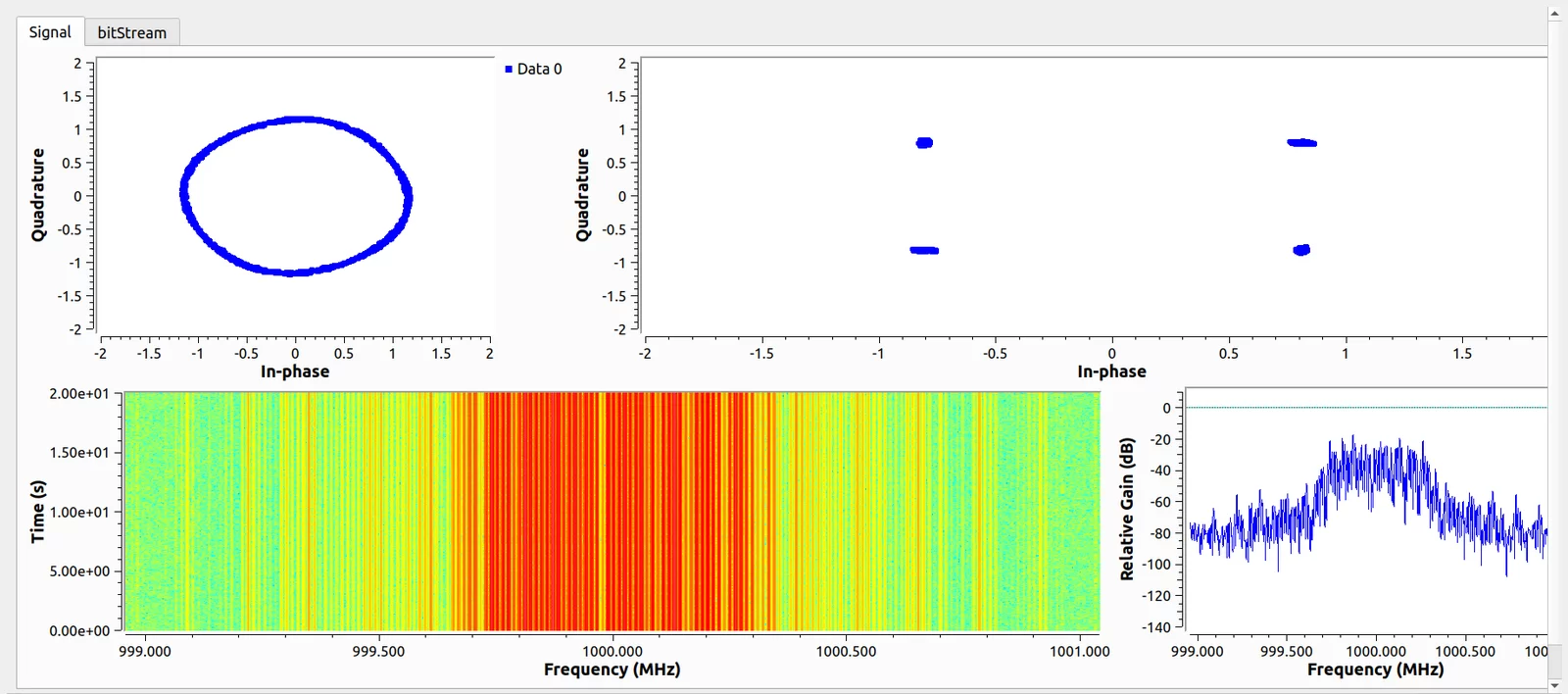Click the scrollbar down arrow

1555,684
